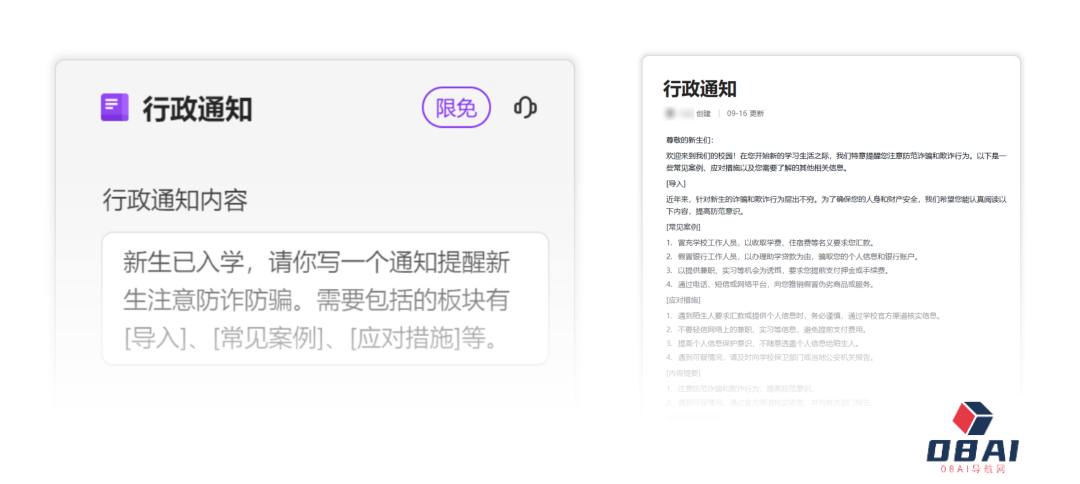Image resolution: width=1080 pixels, height=484 pixels.
Task: Click the [应对措施] section header in the document
Action: [683, 300]
